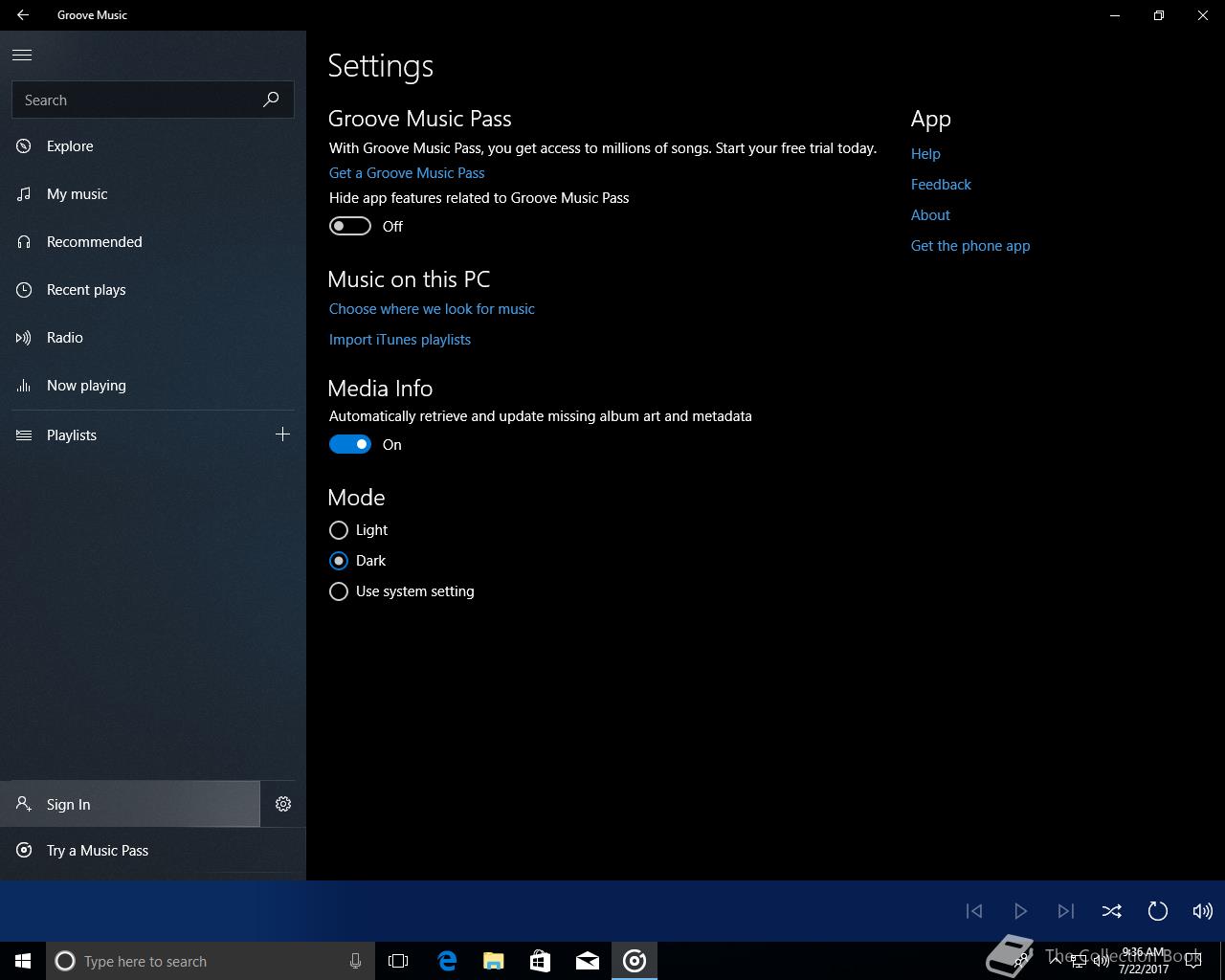Click Sign In in the sidebar
This screenshot has width=1225, height=980.
coord(130,804)
